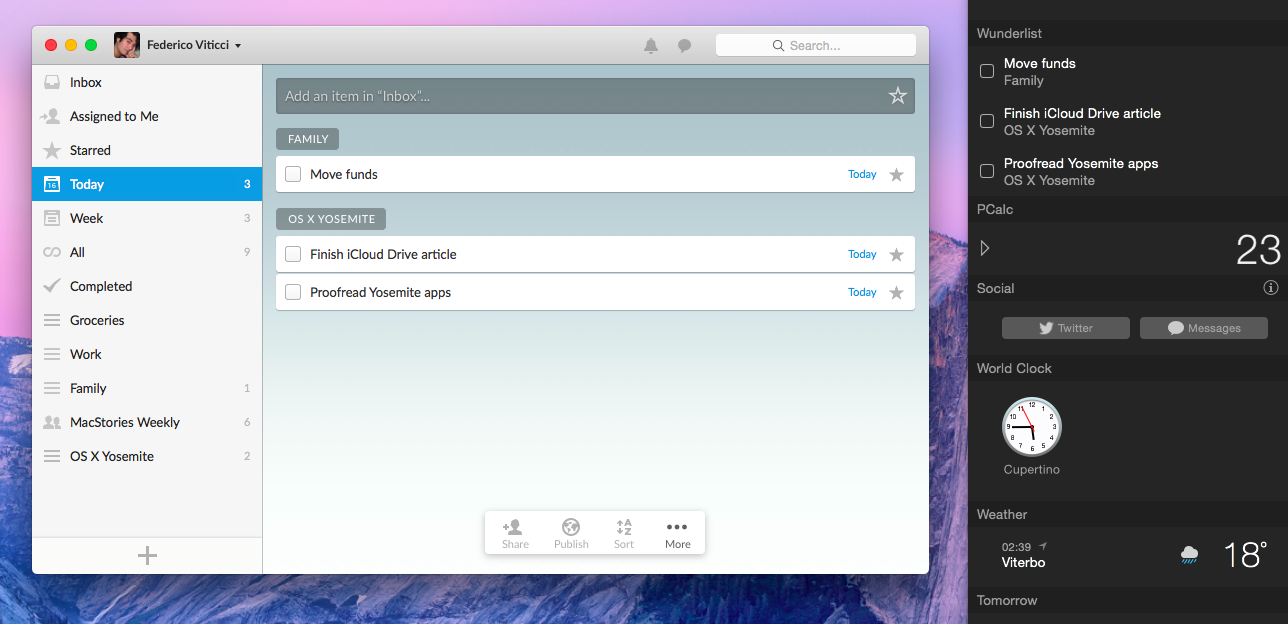Image resolution: width=1288 pixels, height=624 pixels.
Task: Click the Starred list star icon
Action: click(52, 150)
